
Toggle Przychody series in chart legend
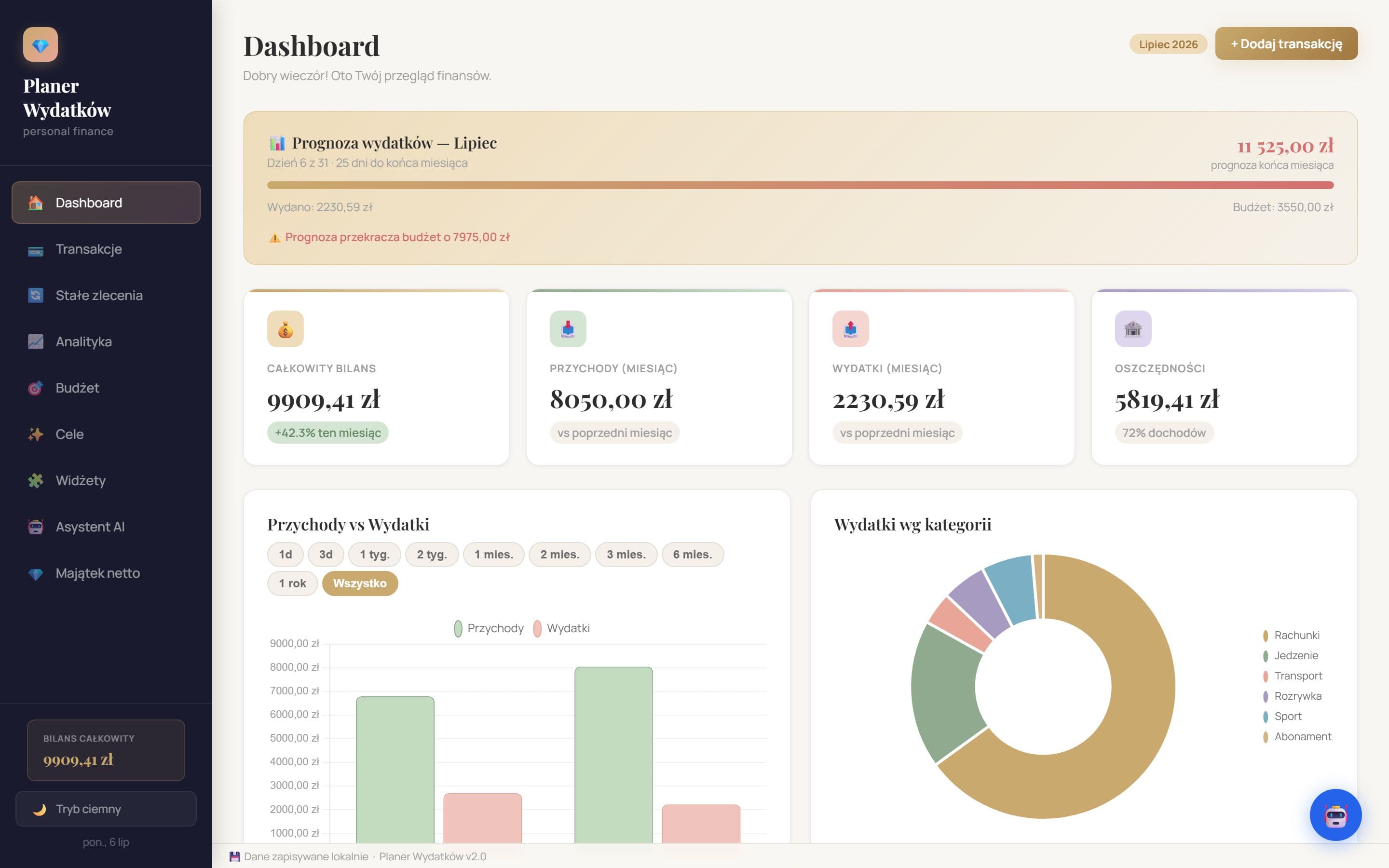[489, 628]
